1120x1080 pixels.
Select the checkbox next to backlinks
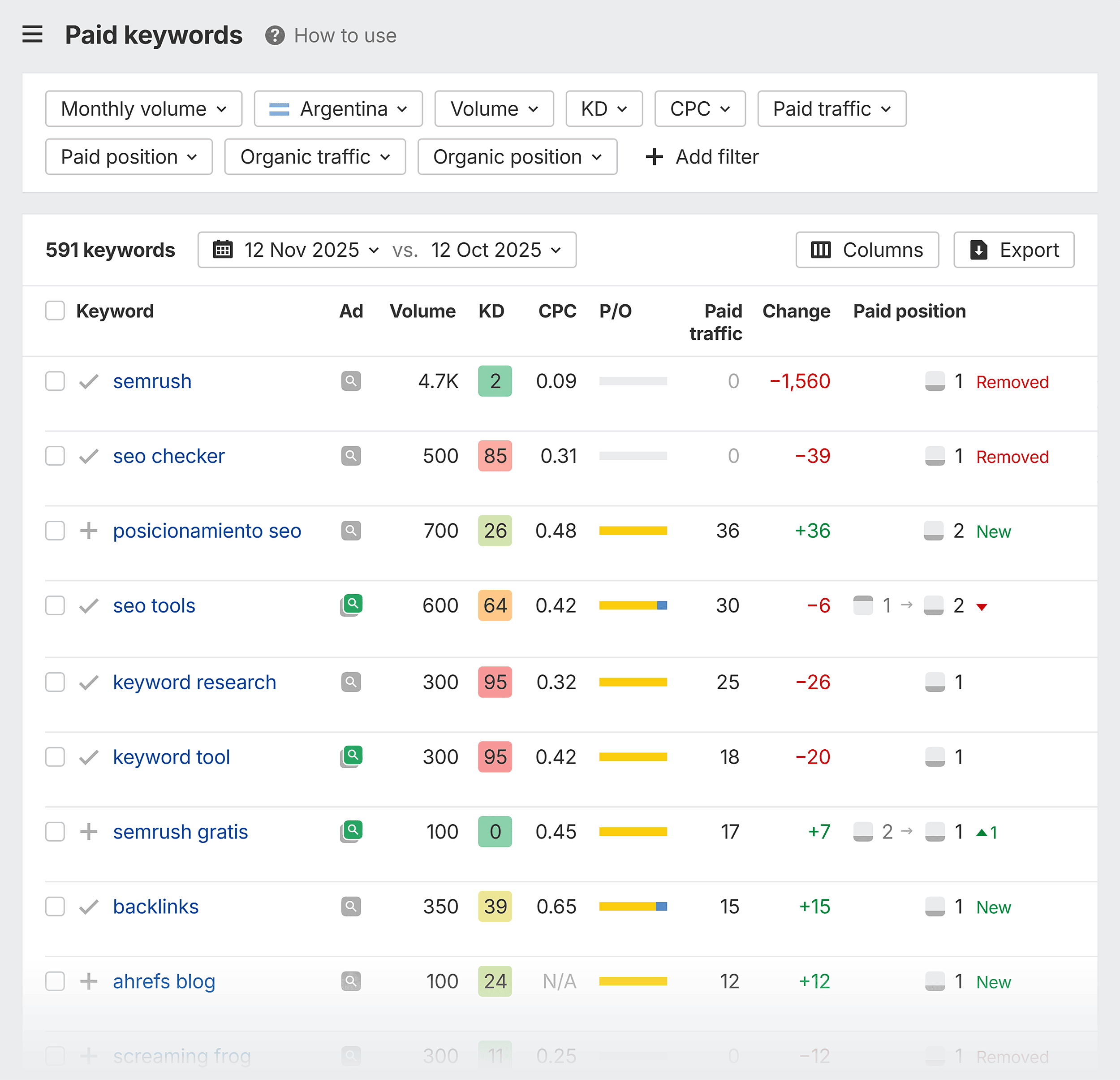[x=55, y=906]
